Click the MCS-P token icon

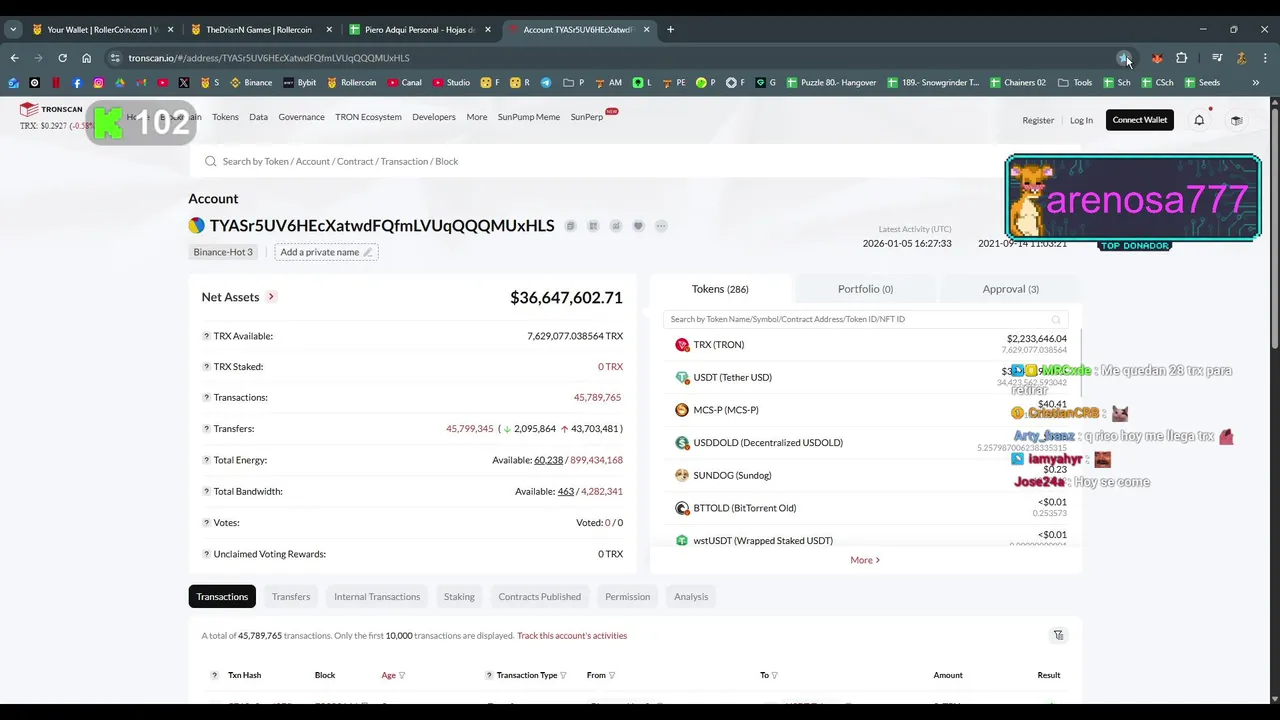pos(682,410)
